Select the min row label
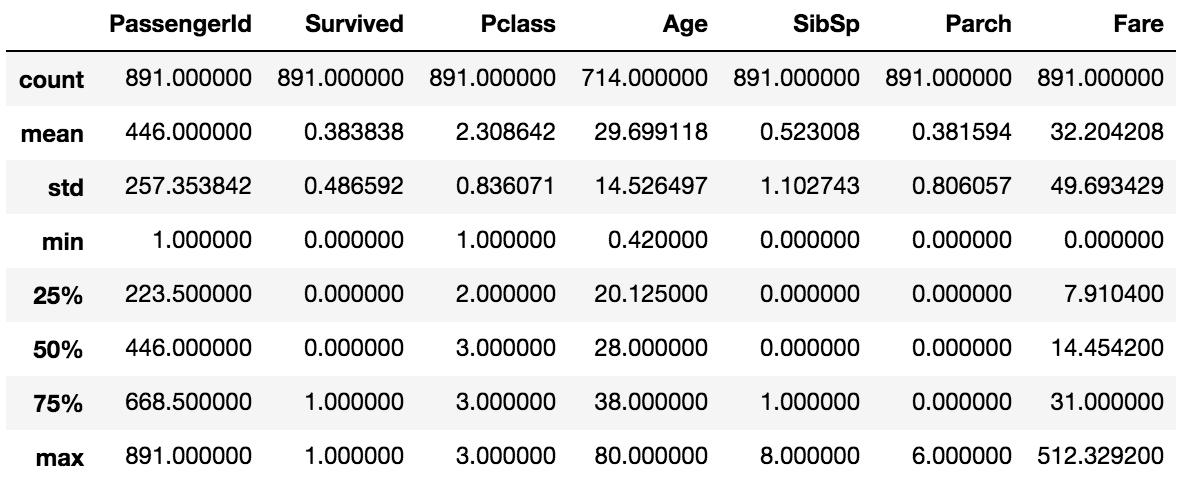This screenshot has height=484, width=1192. coord(66,241)
